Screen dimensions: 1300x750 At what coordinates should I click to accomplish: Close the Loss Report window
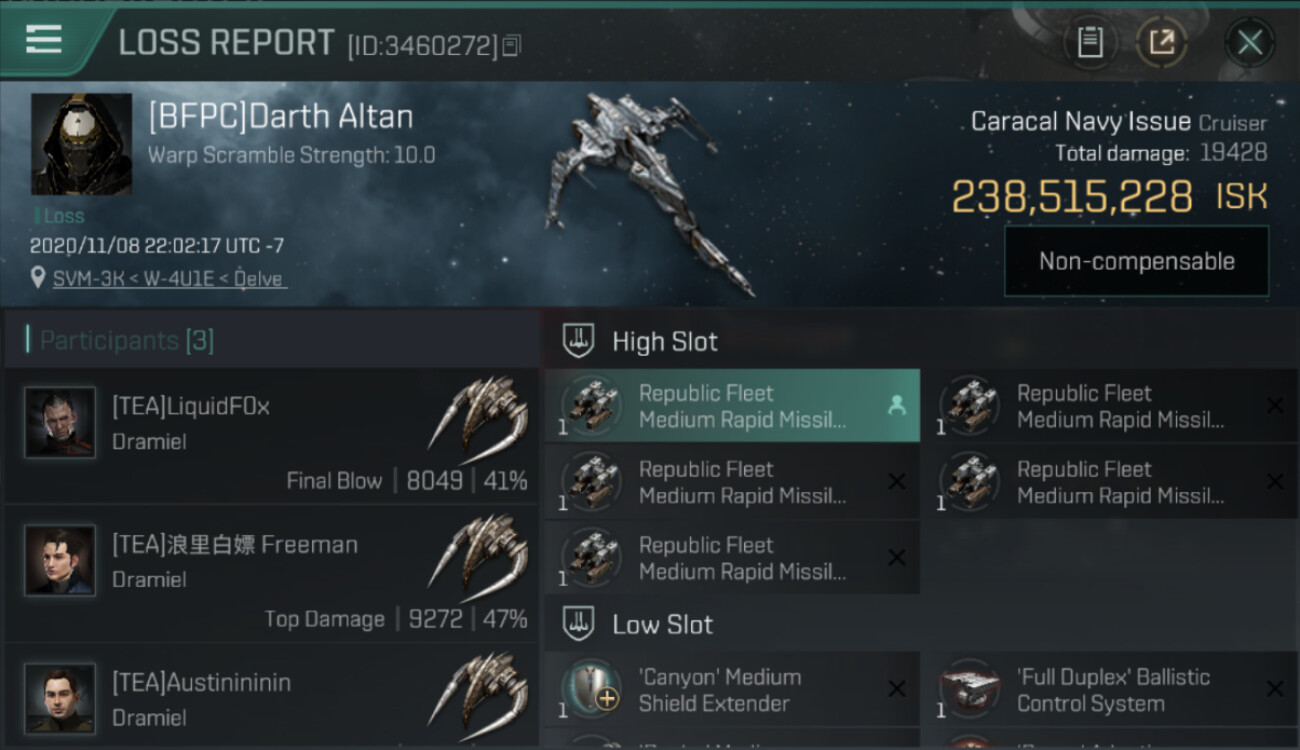coord(1249,42)
